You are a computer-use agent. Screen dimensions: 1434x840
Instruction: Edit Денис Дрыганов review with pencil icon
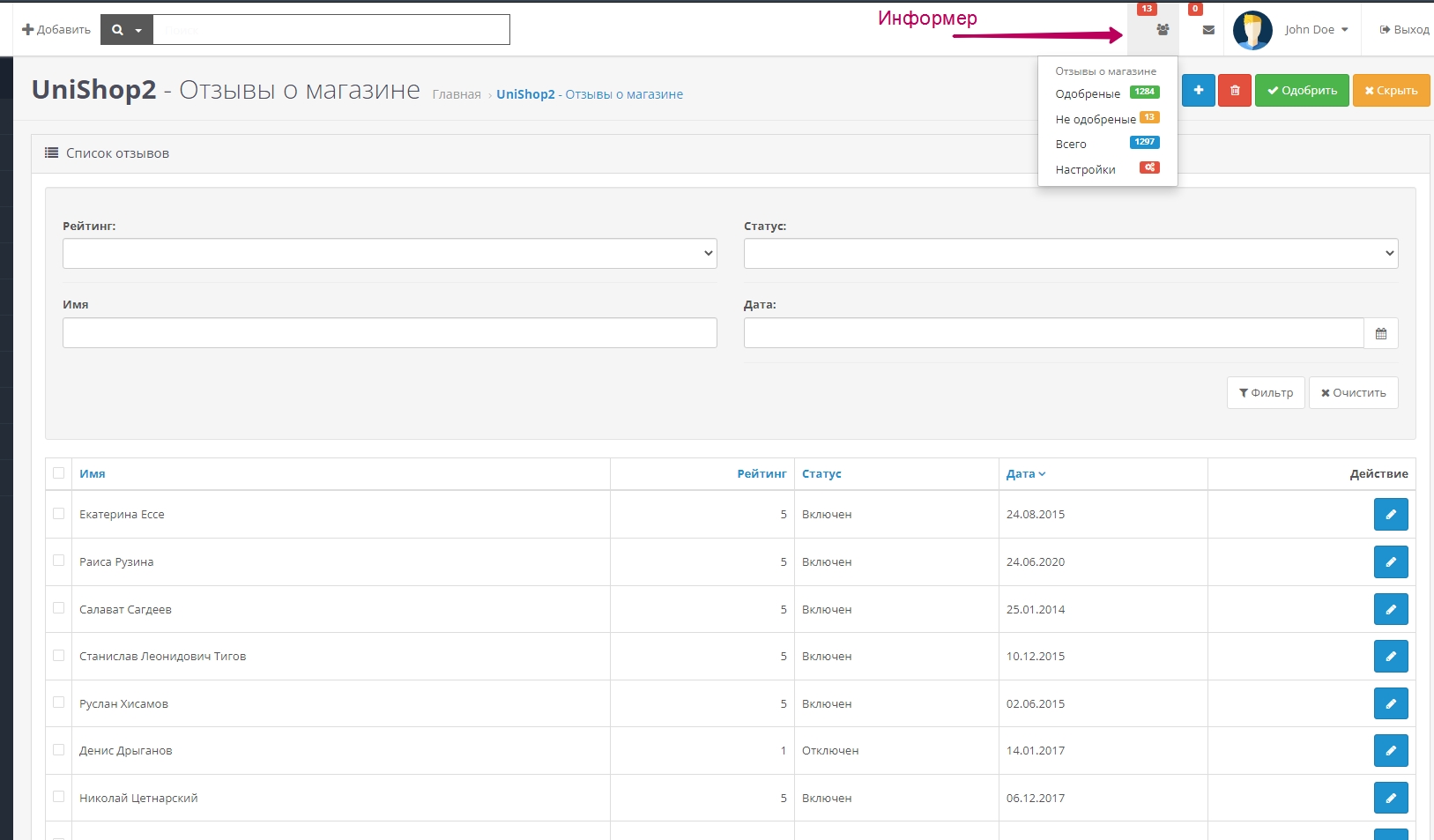(x=1390, y=751)
